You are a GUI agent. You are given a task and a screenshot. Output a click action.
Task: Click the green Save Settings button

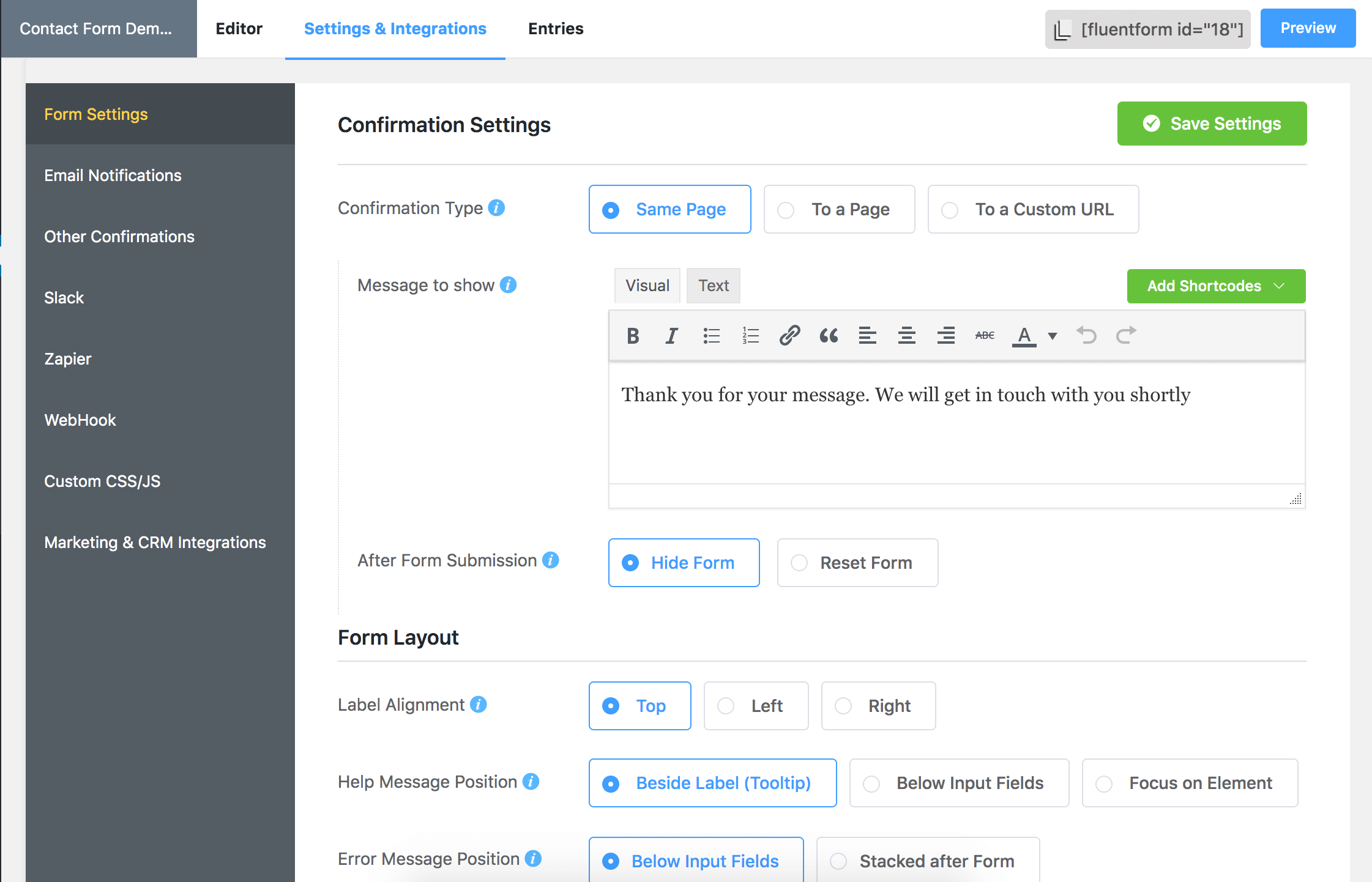tap(1211, 124)
